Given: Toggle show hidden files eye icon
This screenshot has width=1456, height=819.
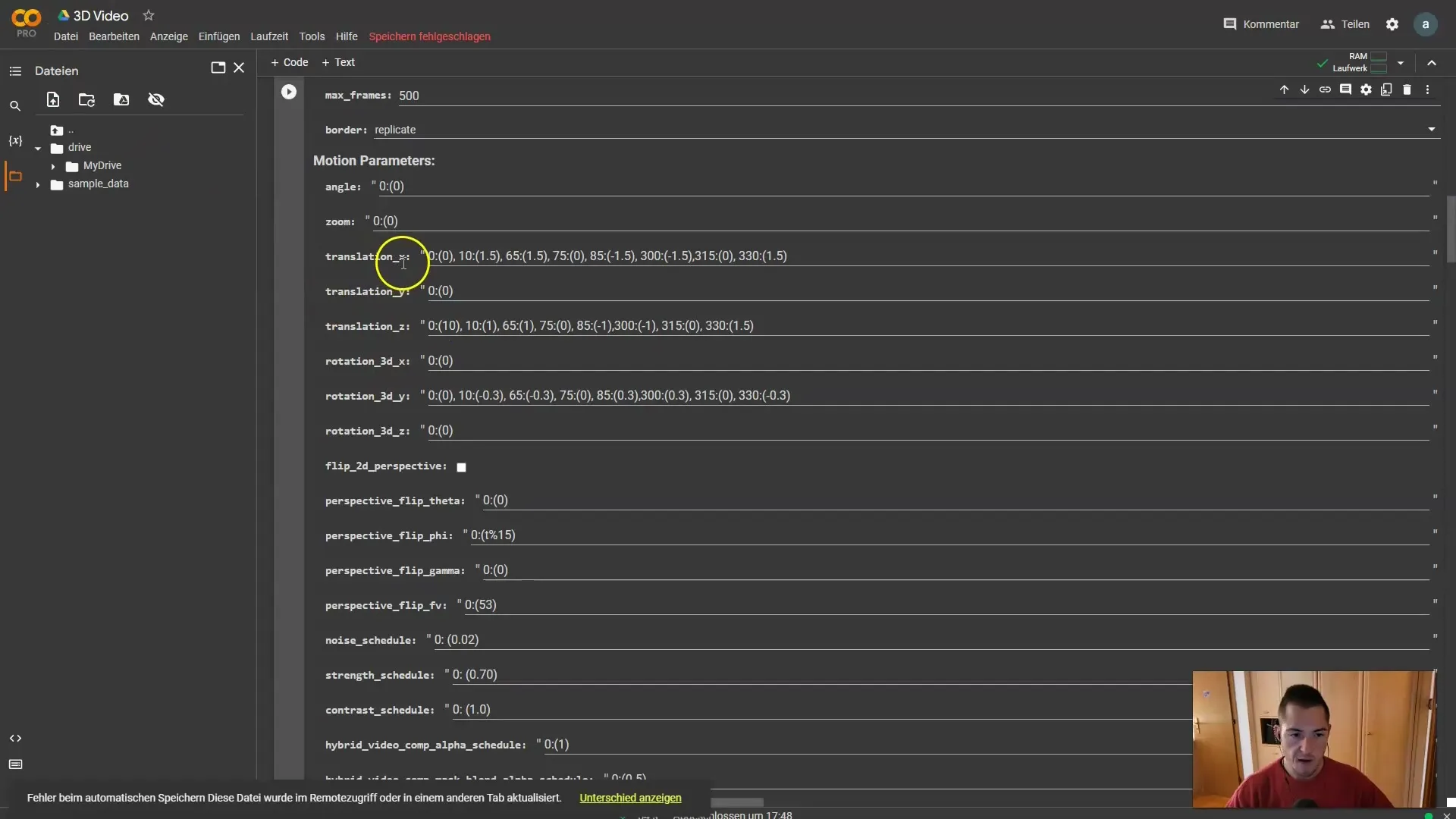Looking at the screenshot, I should [156, 99].
